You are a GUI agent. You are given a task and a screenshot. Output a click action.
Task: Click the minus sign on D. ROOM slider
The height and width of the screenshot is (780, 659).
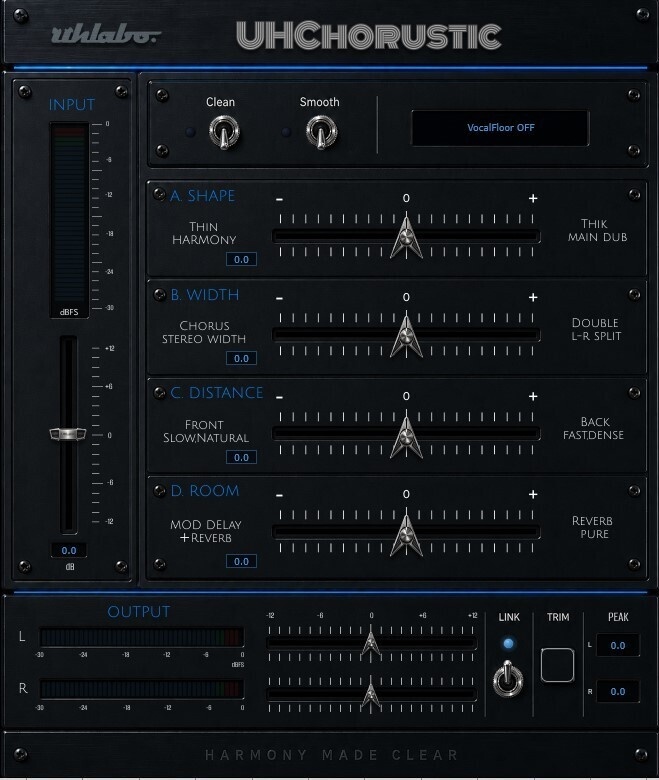click(x=280, y=495)
